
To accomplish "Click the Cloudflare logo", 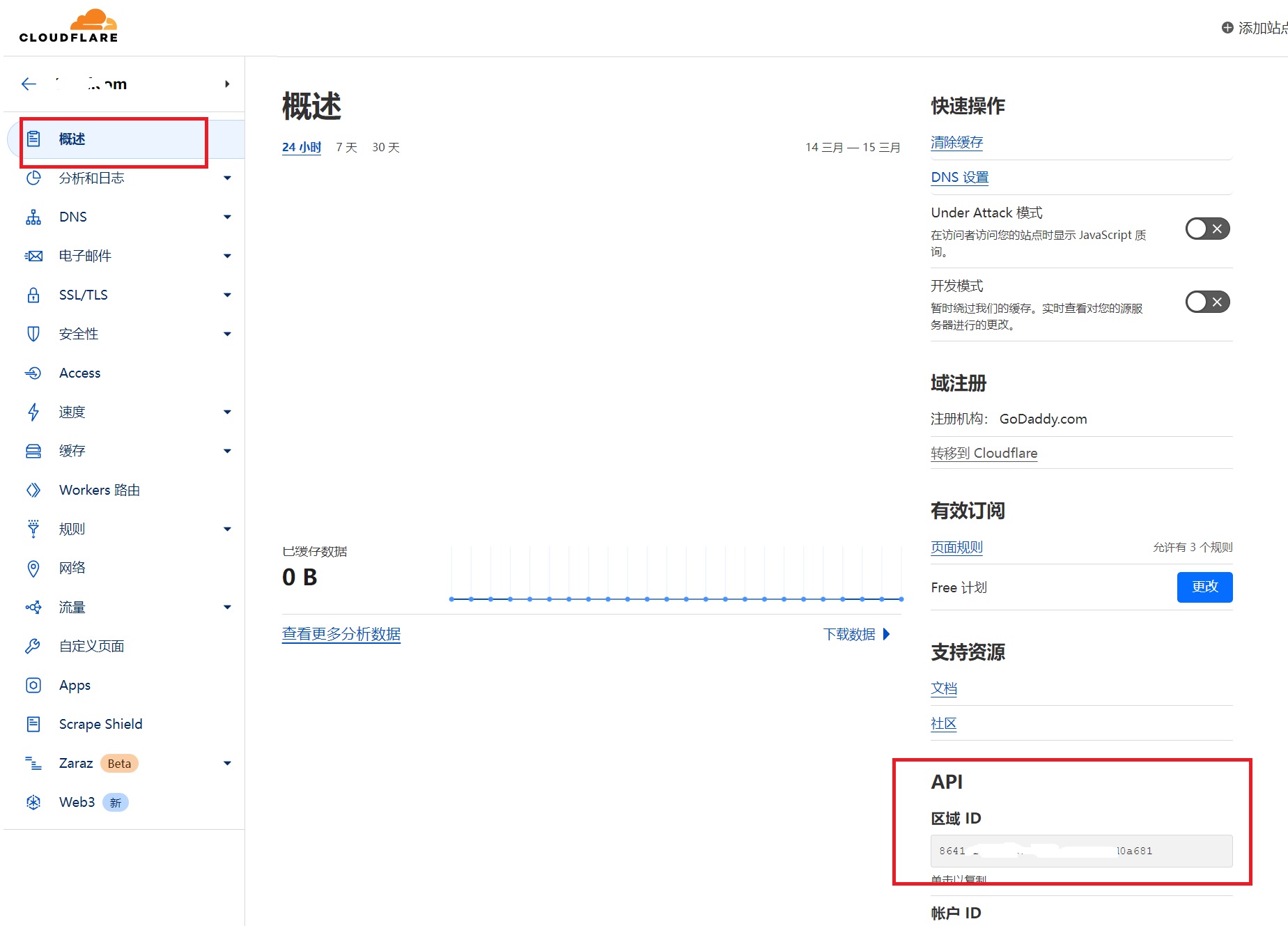I will point(69,26).
